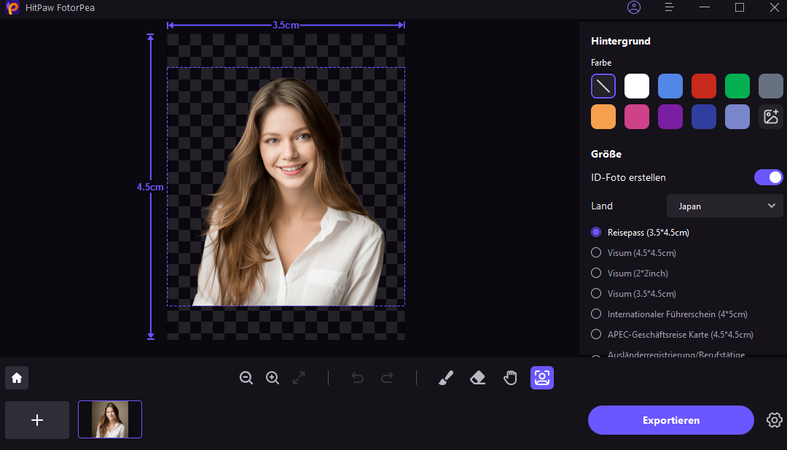Click the Exportieren button
The width and height of the screenshot is (787, 450).
671,420
